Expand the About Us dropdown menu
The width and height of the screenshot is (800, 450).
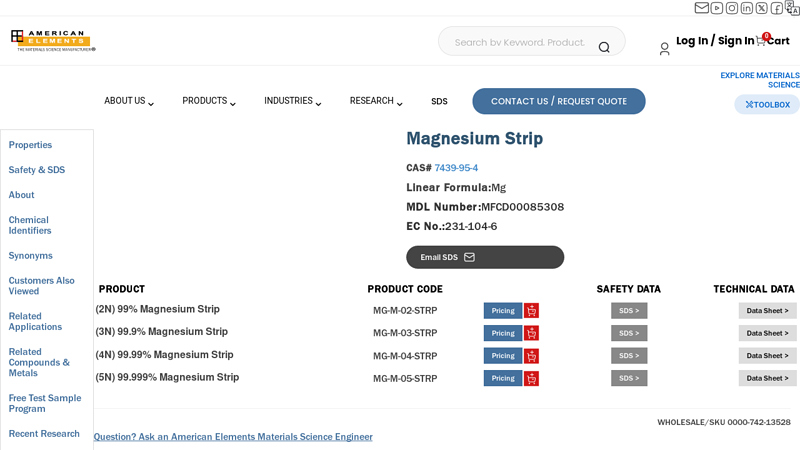point(129,101)
